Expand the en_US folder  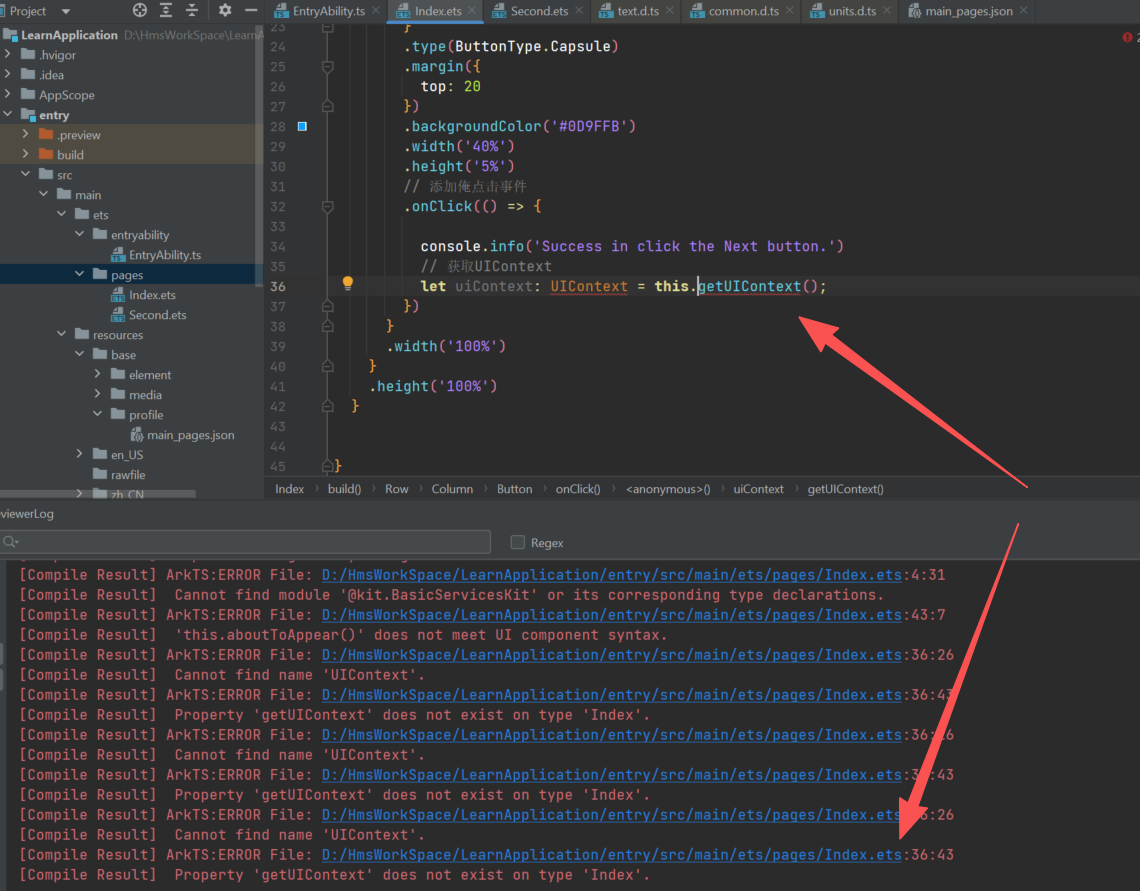click(80, 455)
